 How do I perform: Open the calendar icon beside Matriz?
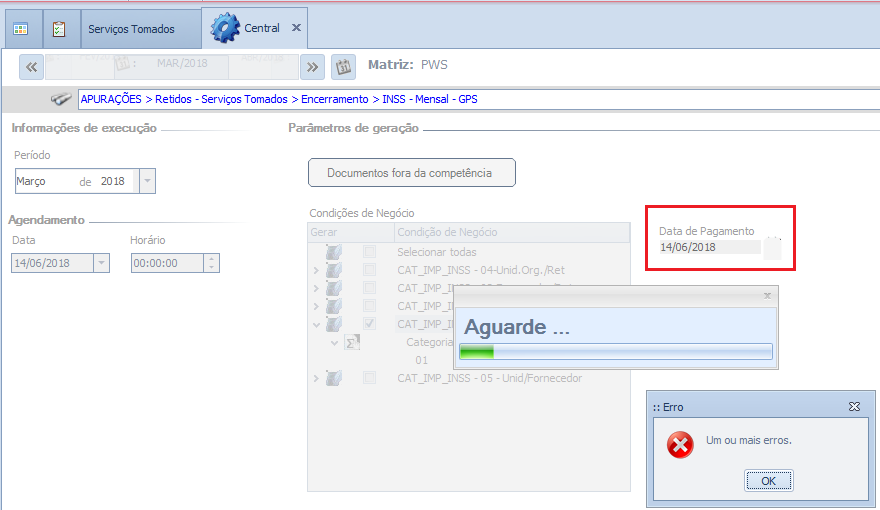[343, 67]
